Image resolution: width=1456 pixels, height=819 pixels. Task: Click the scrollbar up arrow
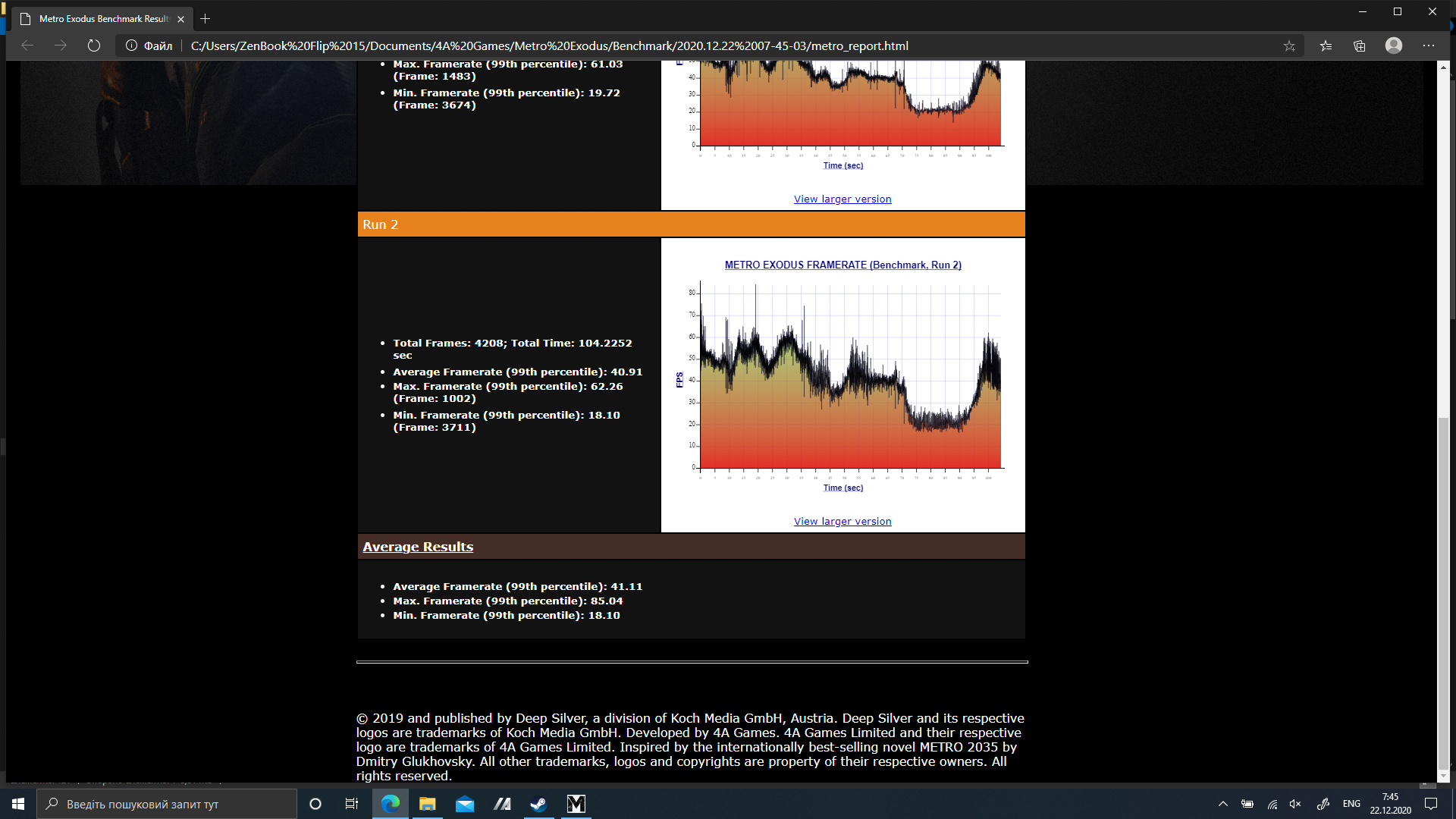[x=1444, y=67]
